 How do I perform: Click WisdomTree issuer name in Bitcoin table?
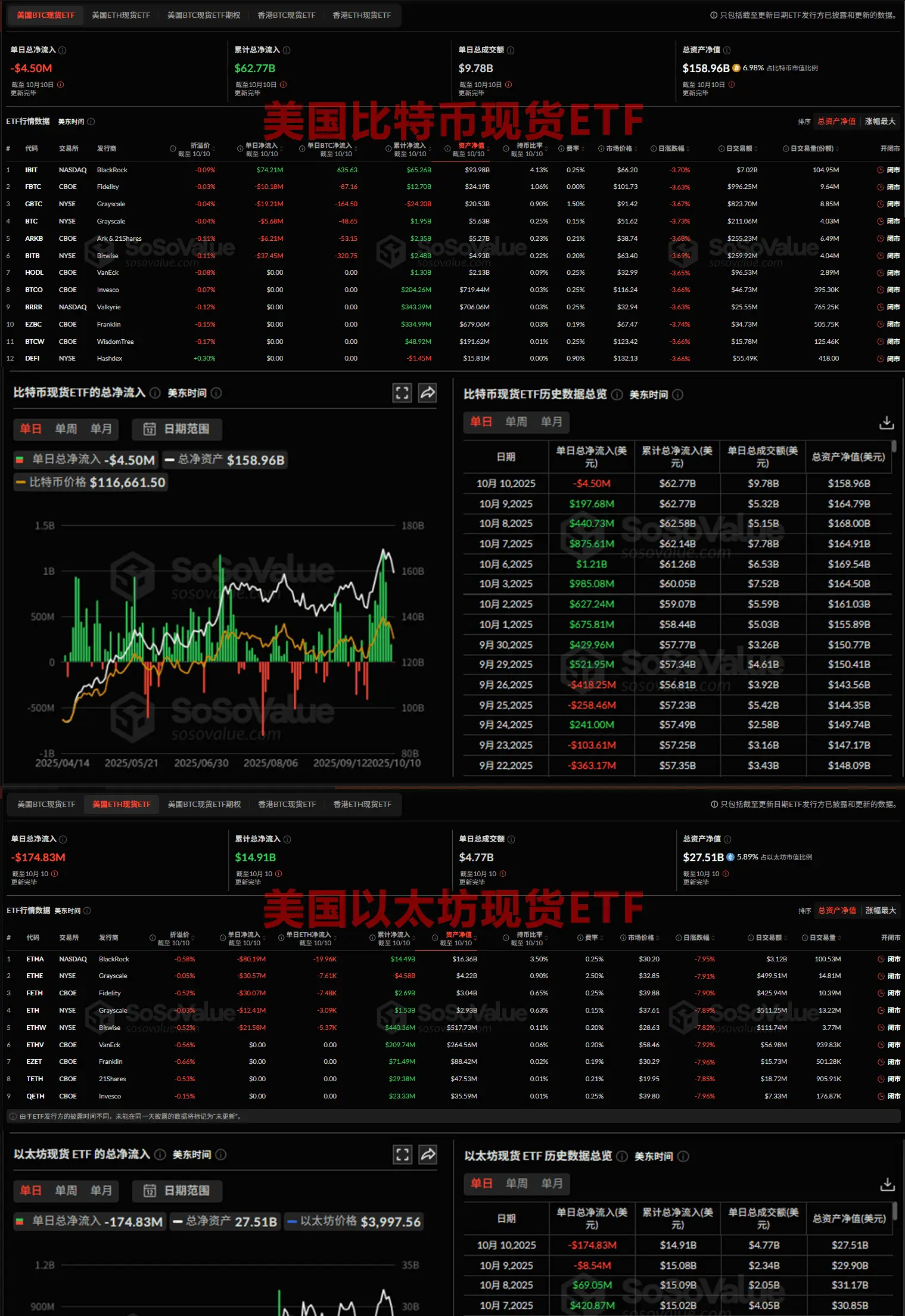[116, 342]
